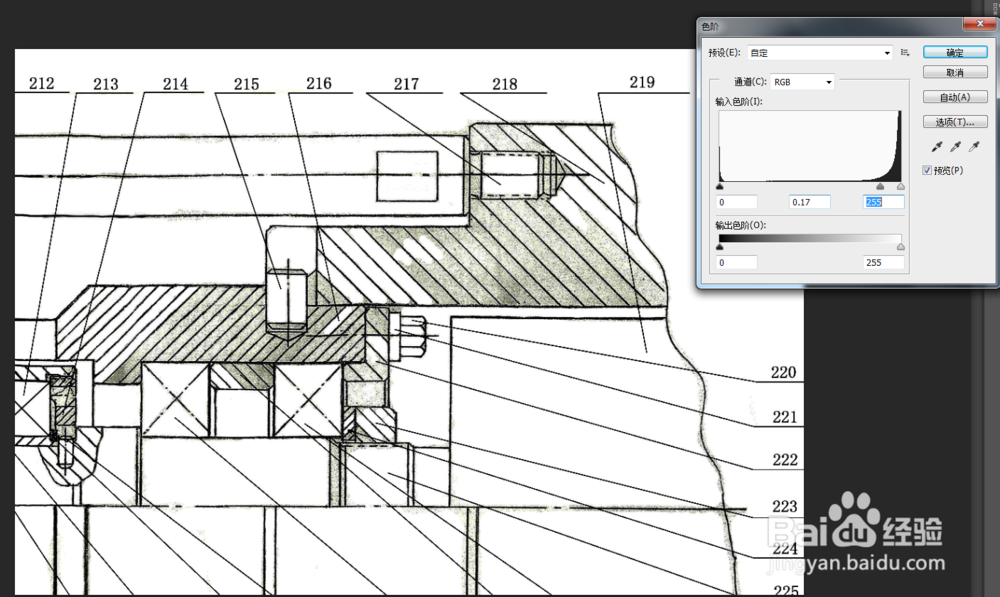Close the 色阶 dialog with the X button
Image resolution: width=1000 pixels, height=597 pixels.
[x=980, y=24]
